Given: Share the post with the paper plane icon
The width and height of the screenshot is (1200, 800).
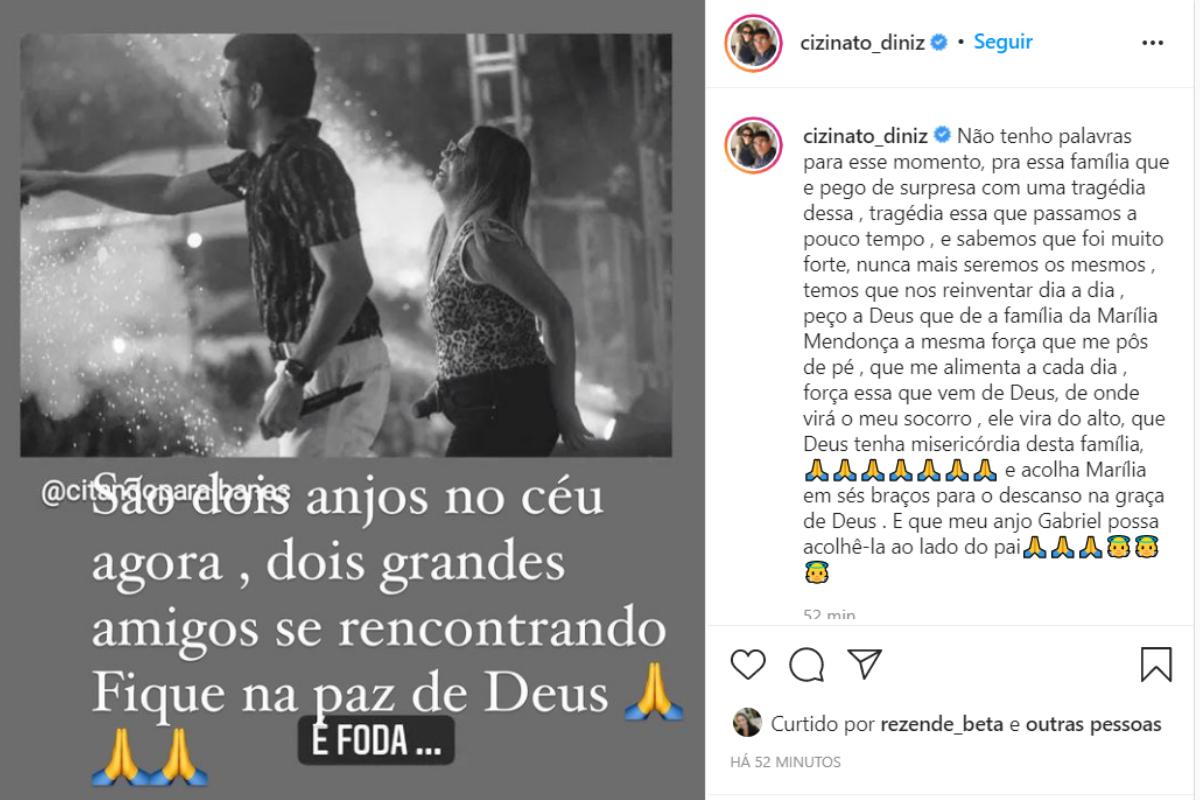Looking at the screenshot, I should click(x=864, y=664).
